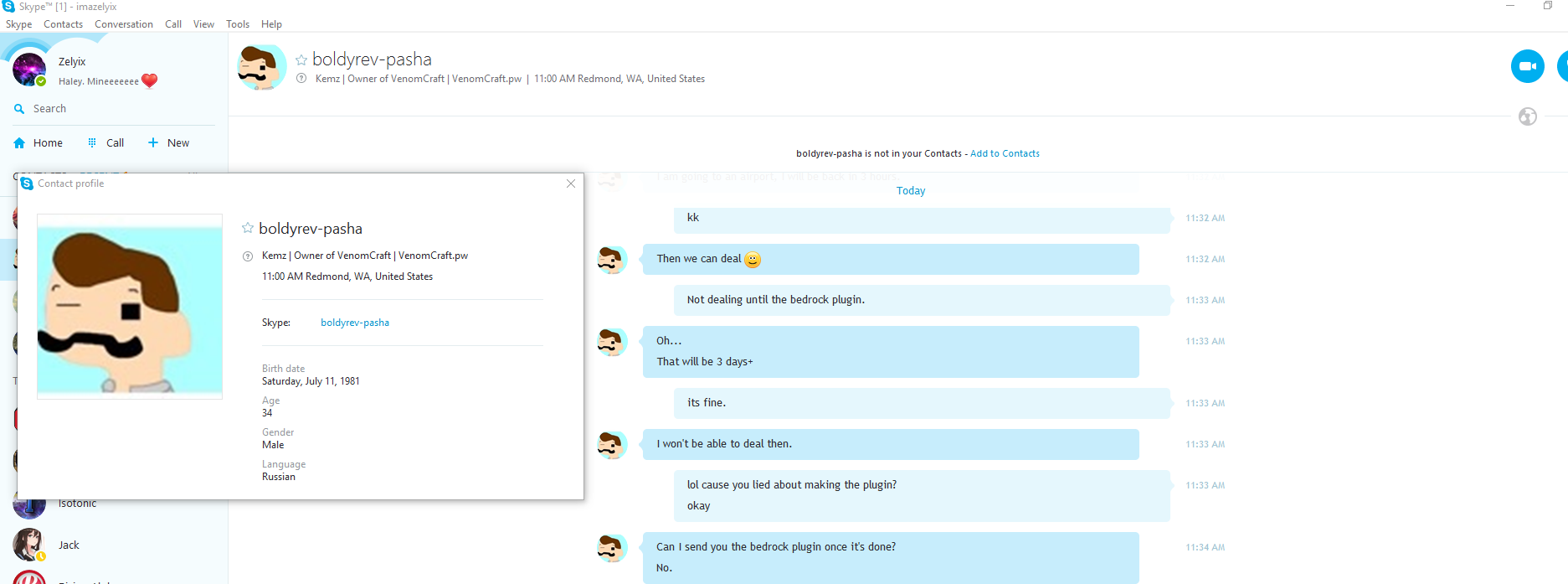Screen dimensions: 1568x584
Task: Open the Help menu
Action: [271, 24]
